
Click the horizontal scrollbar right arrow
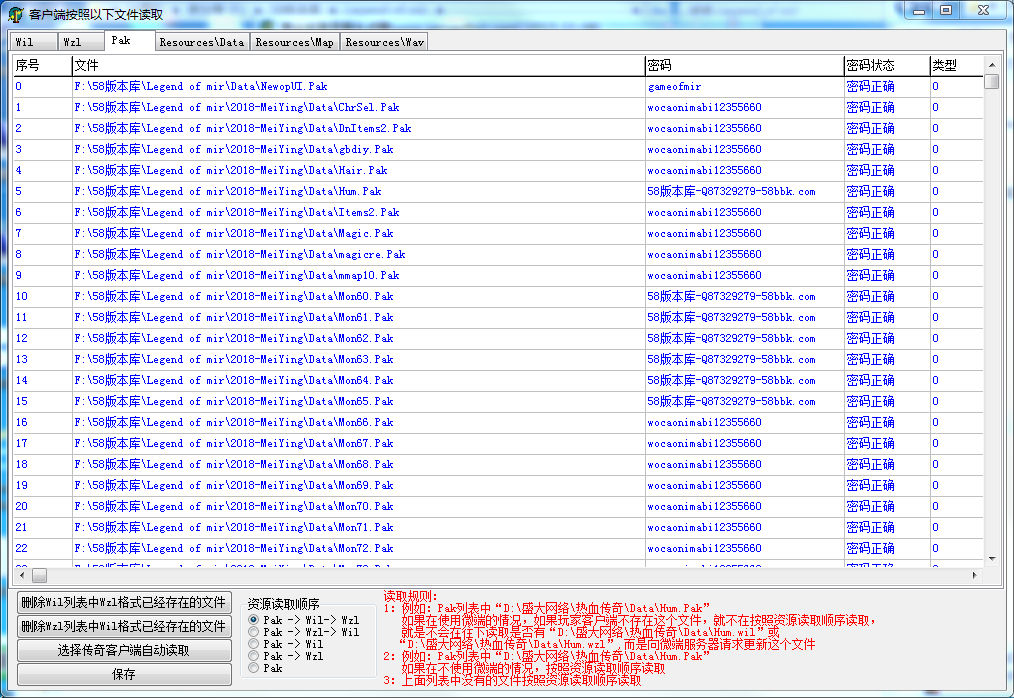click(x=975, y=575)
